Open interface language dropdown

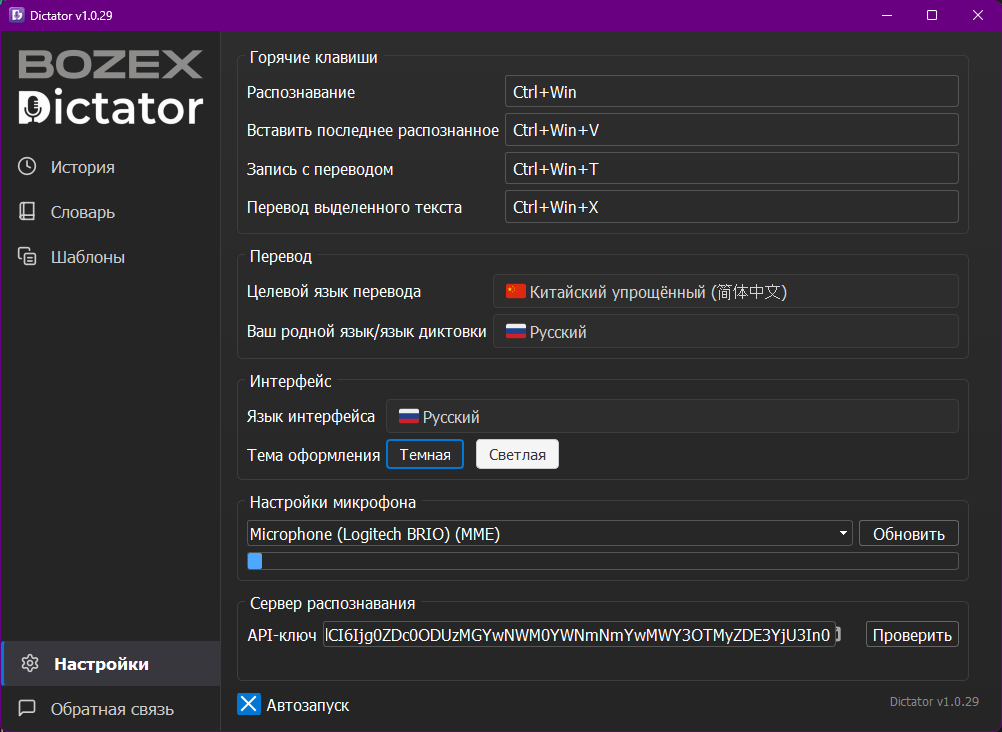(x=672, y=416)
